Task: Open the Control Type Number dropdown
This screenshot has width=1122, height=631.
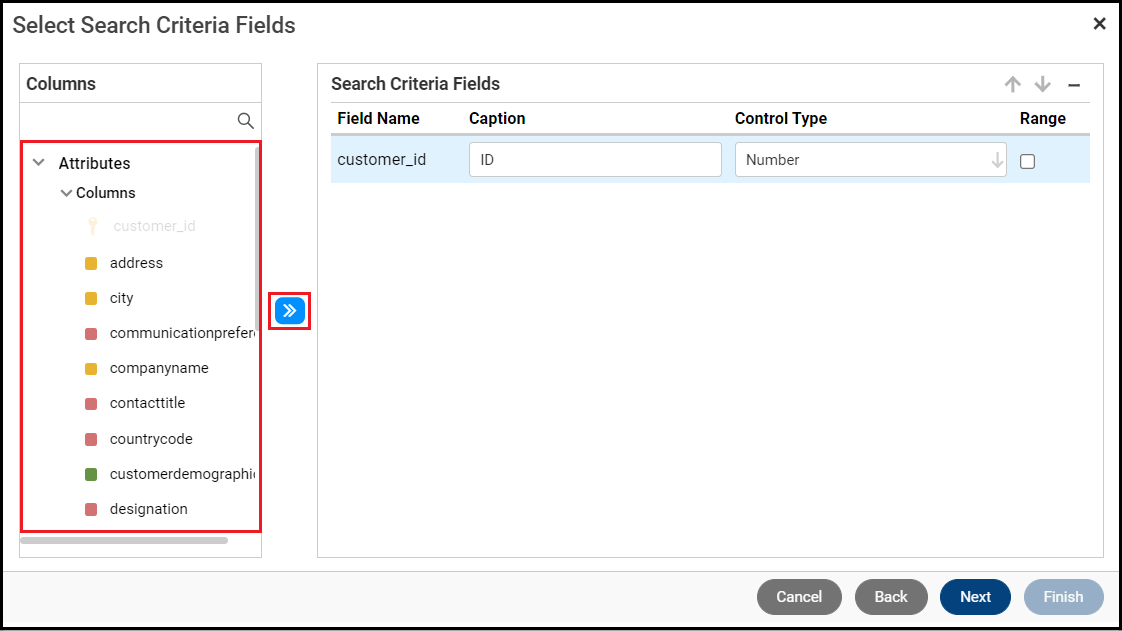Action: pyautogui.click(x=870, y=160)
